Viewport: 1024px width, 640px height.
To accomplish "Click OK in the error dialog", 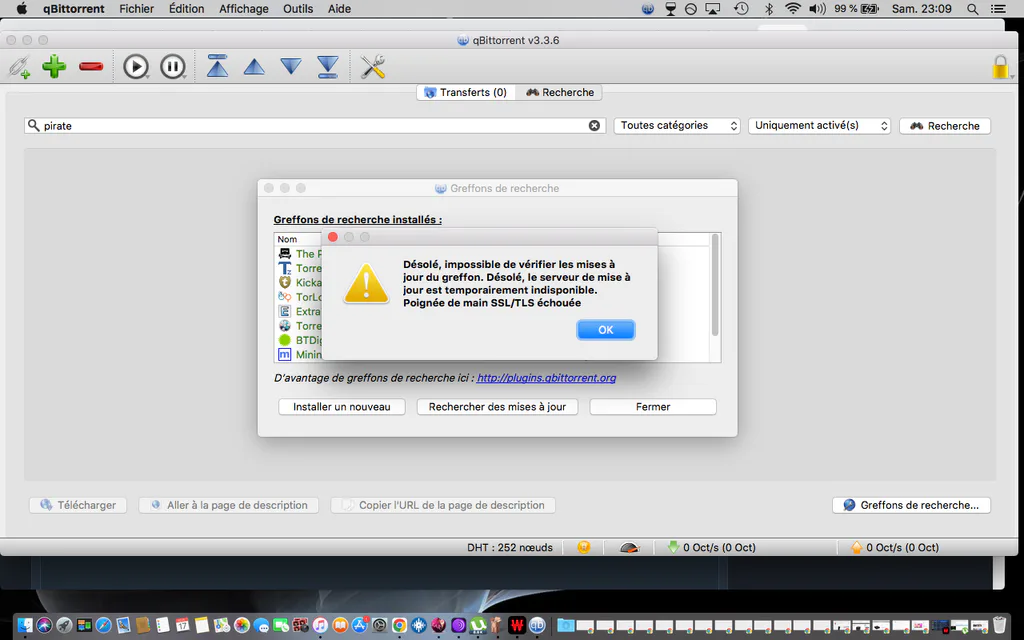I will pos(605,330).
